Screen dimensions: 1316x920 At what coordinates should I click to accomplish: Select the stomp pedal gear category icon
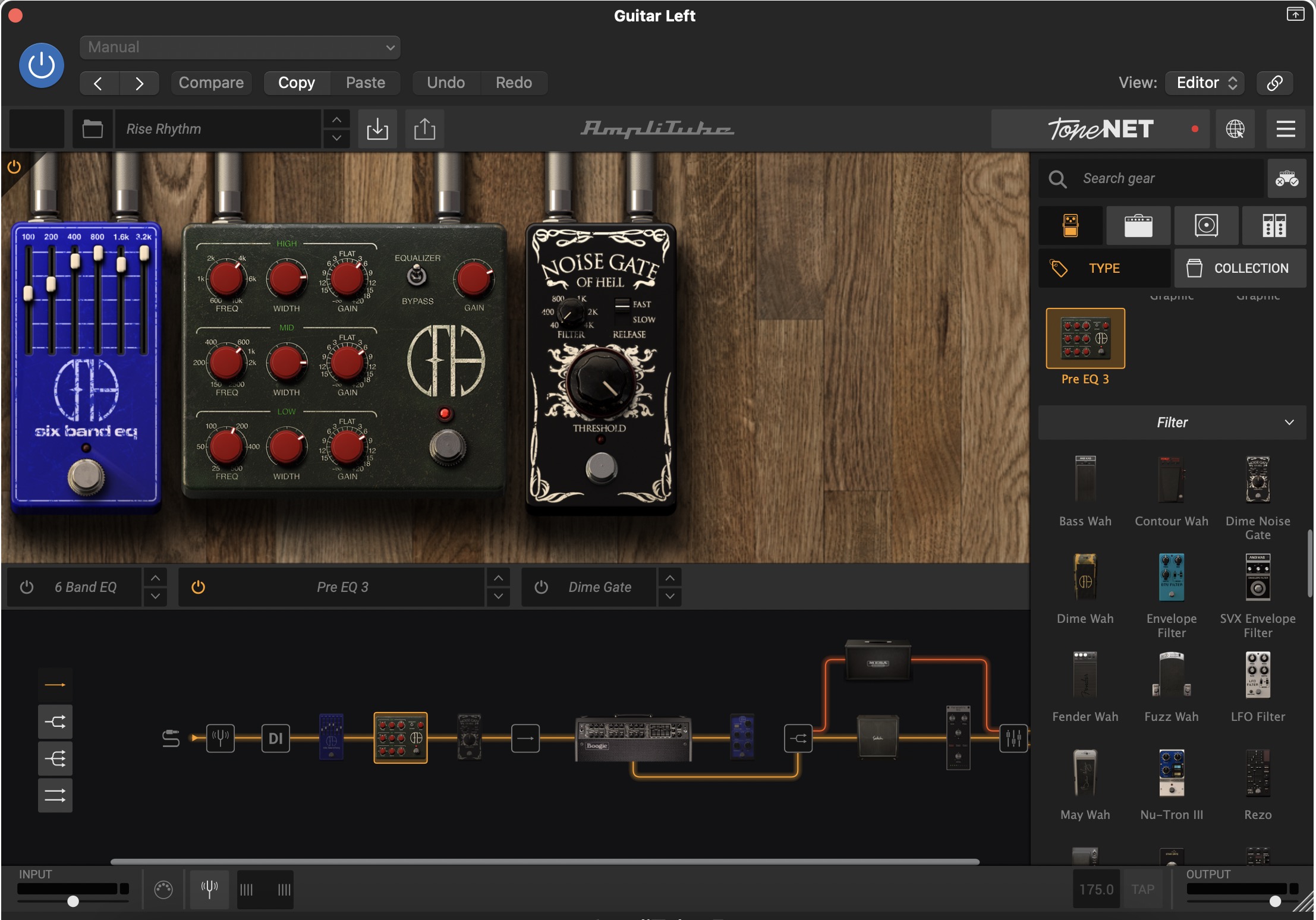[1071, 226]
